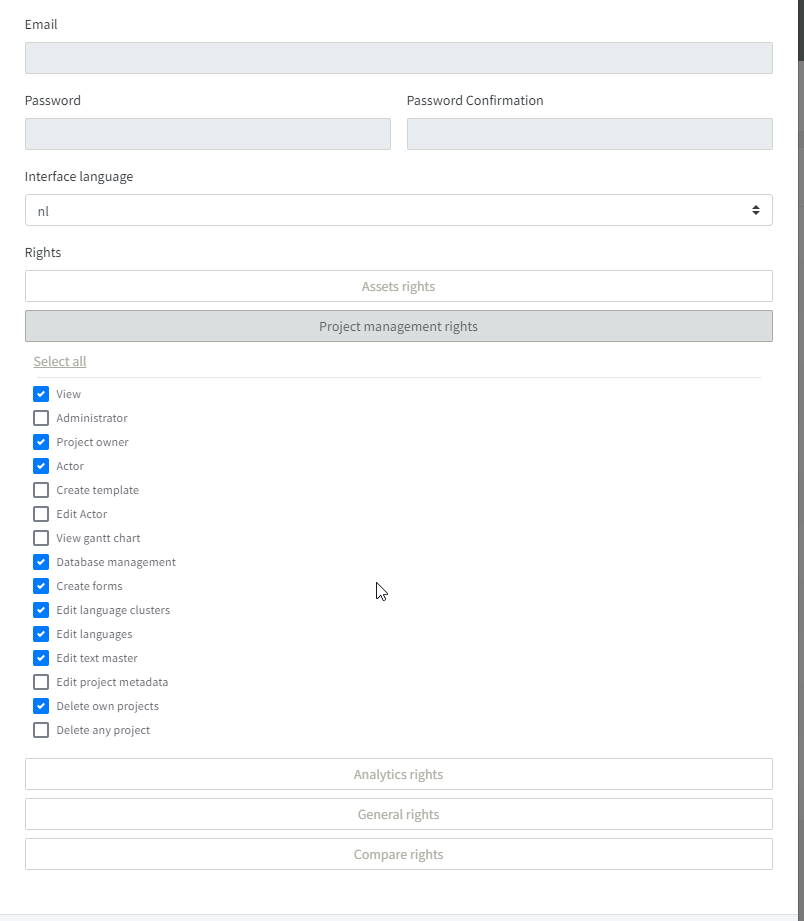804x921 pixels.
Task: Check the Administrator checkbox
Action: (x=41, y=418)
